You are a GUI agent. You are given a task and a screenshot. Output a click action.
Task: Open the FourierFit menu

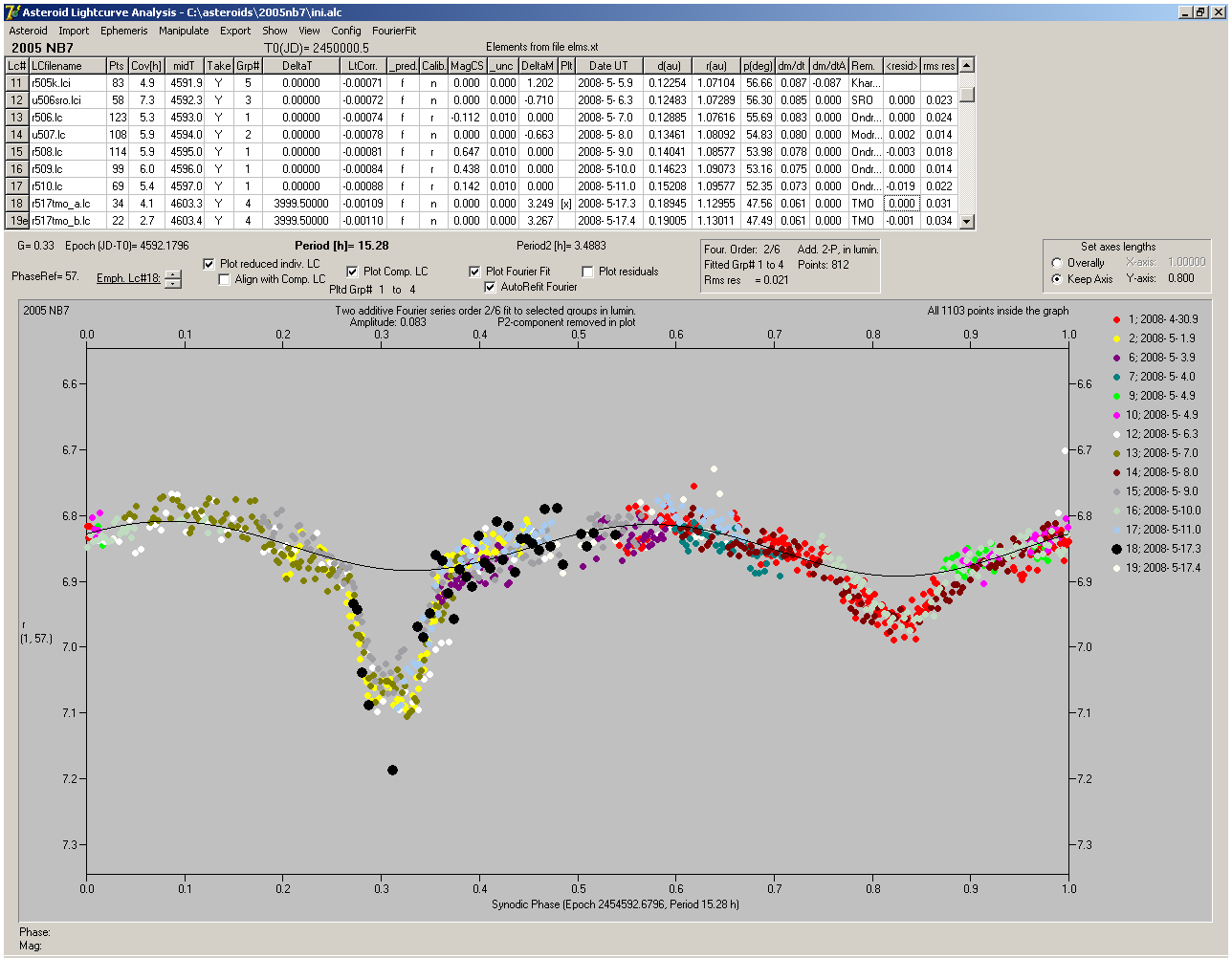(x=394, y=31)
